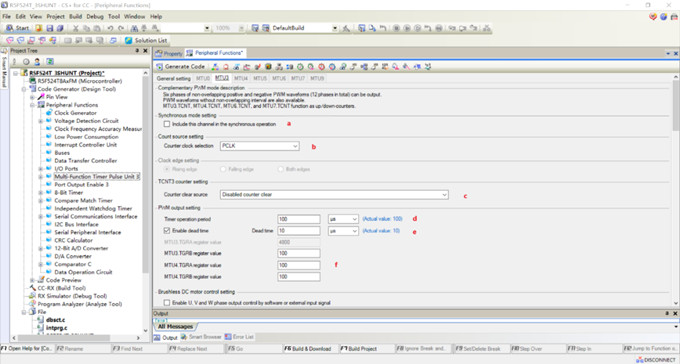The image size is (680, 364).
Task: Expand the Code Preview tree node
Action: click(x=32, y=280)
